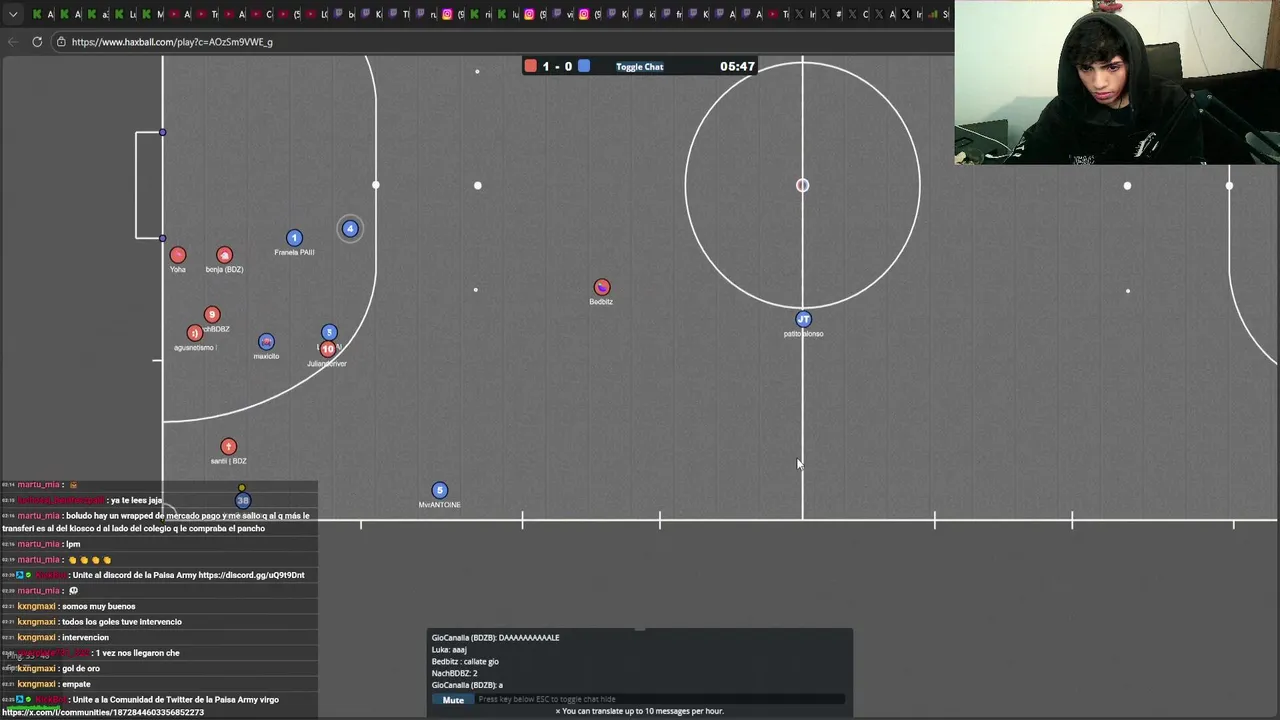Select red player disc santii | BDZ

228,447
